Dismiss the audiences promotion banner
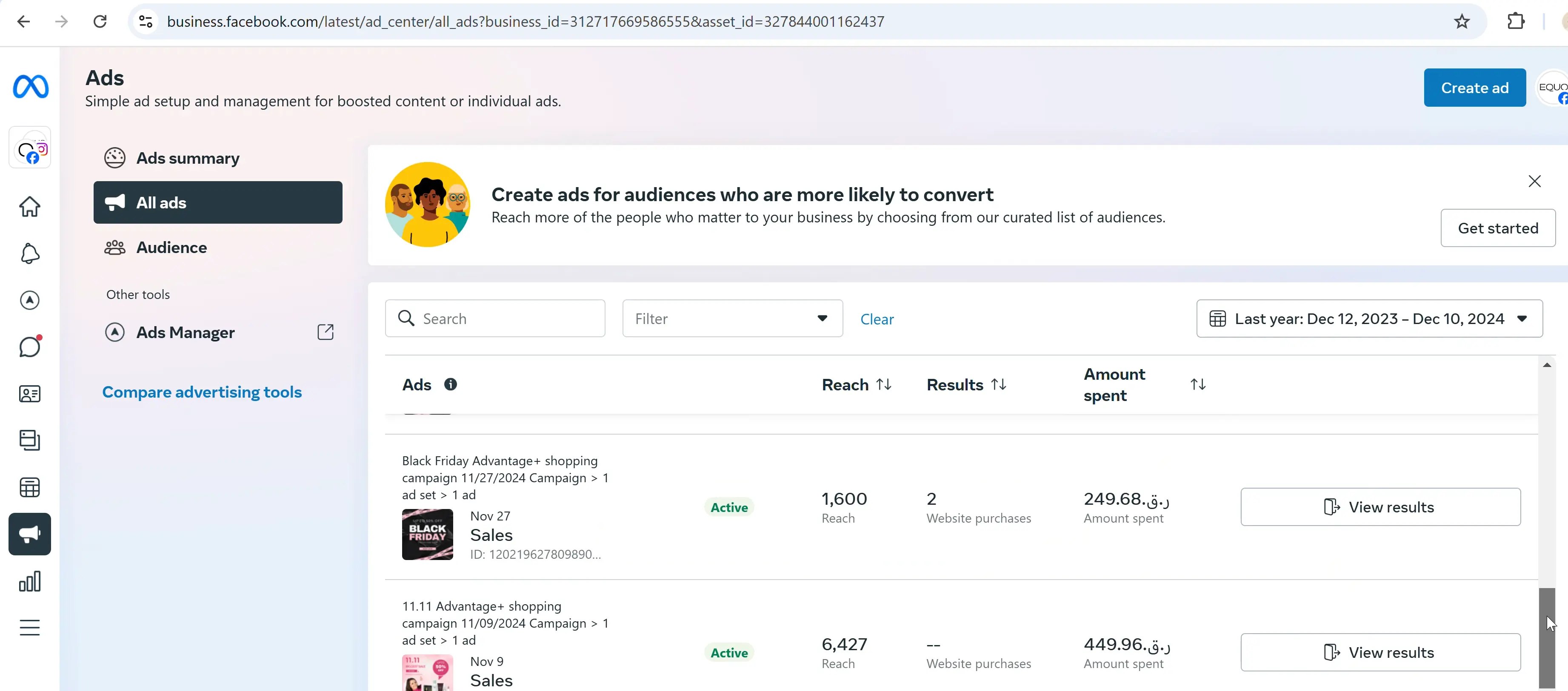 (1534, 181)
